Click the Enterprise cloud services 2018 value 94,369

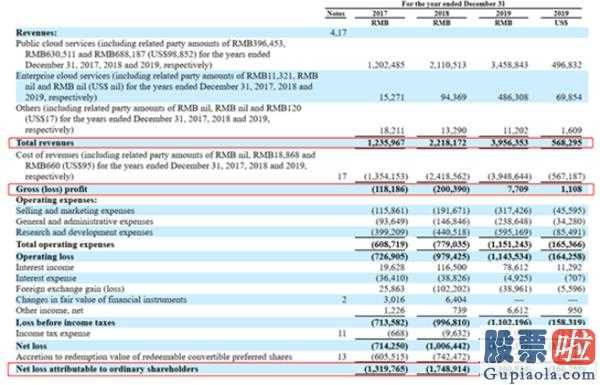pos(453,97)
